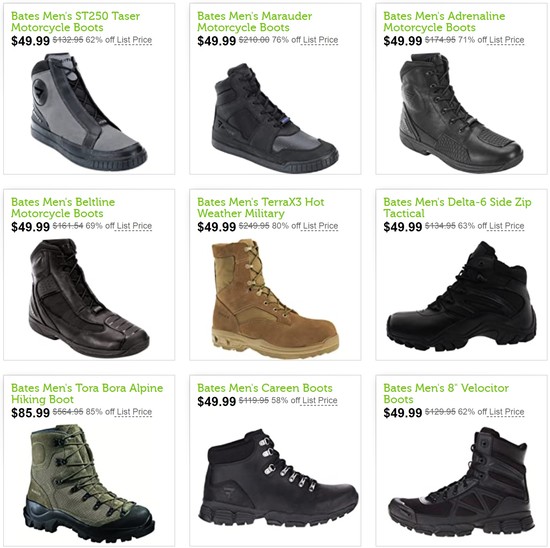
Task: View the black Delta-6 tactical boot photo
Action: 462,296
